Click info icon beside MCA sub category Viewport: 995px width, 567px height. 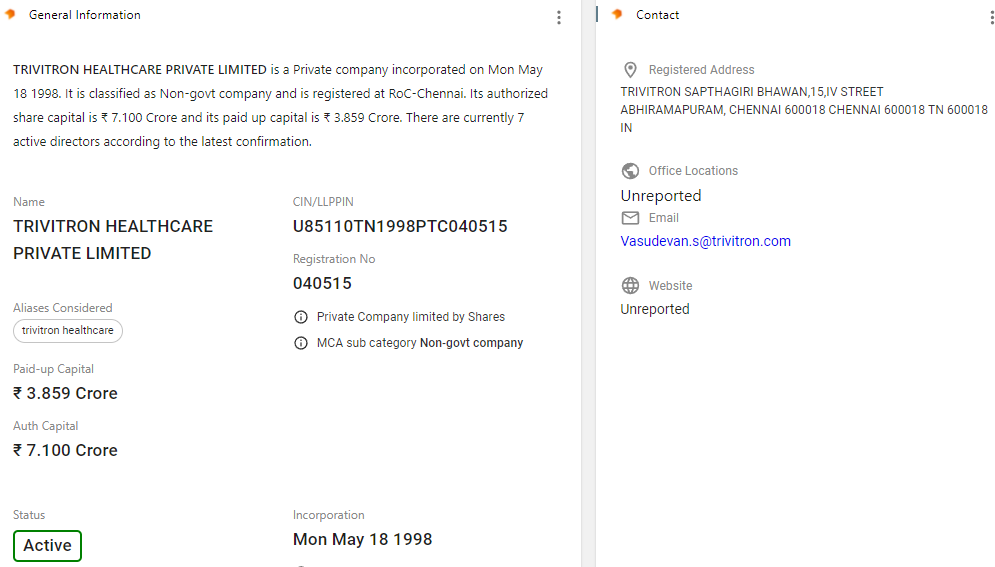click(x=301, y=343)
